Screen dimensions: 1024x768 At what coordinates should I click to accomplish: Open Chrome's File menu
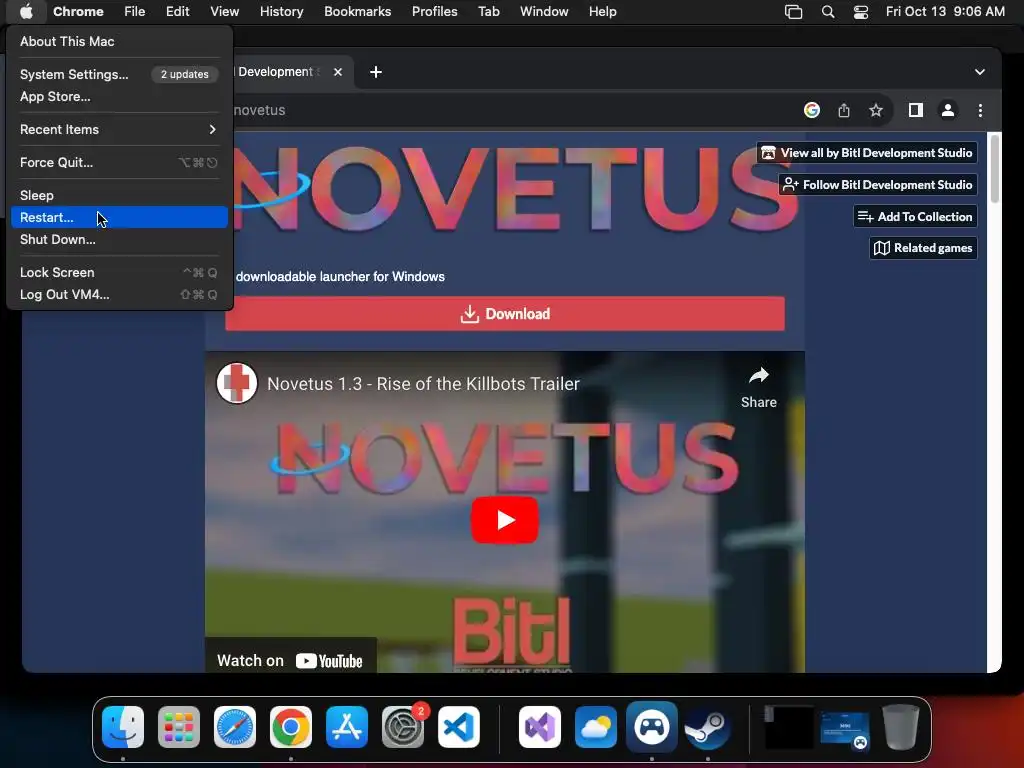point(135,11)
